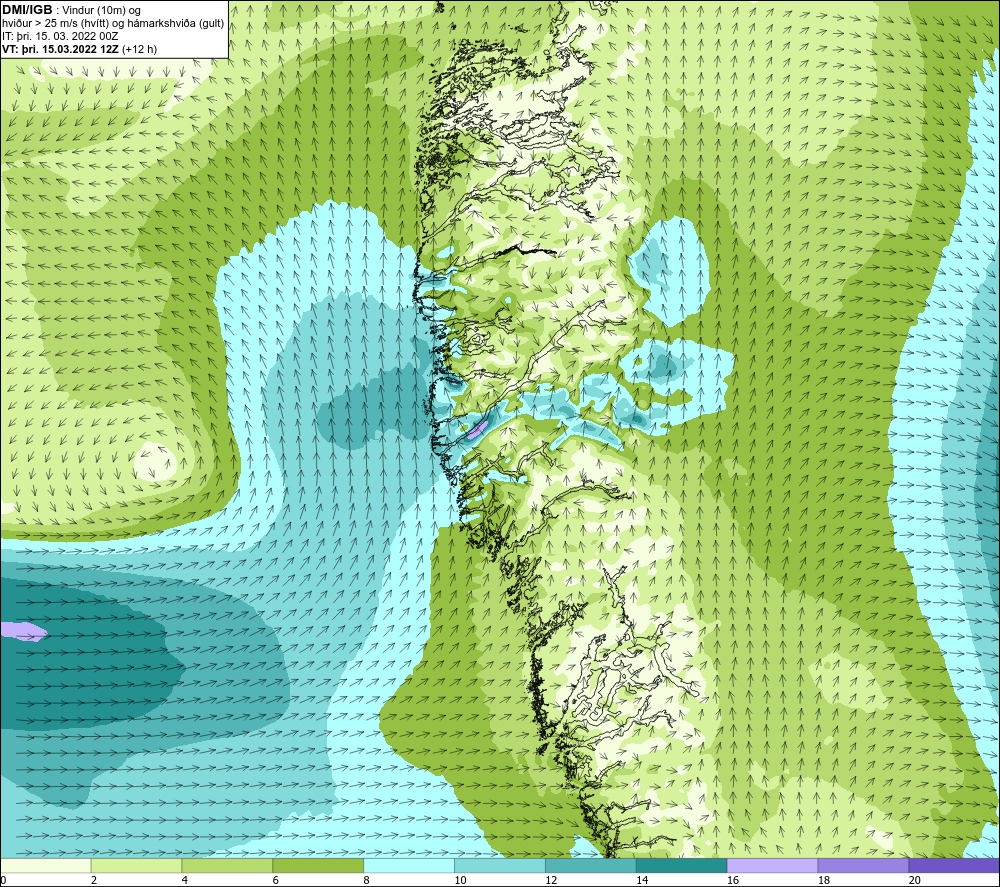Click the oval cyan wind area inland
Viewport: 1000px width, 887px height.
[670, 270]
